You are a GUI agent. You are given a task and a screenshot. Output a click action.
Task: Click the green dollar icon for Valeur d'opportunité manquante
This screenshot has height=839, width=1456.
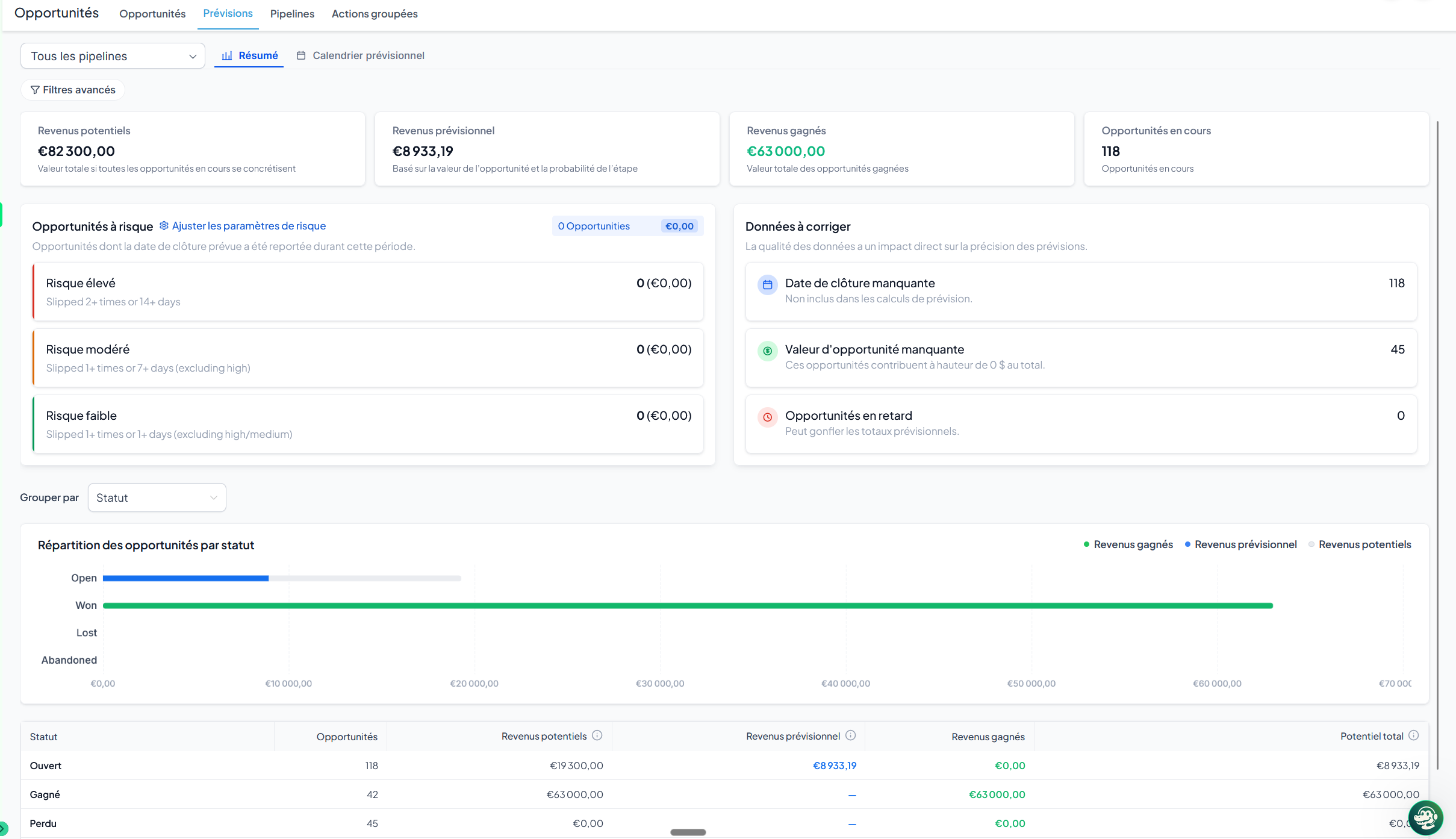767,351
